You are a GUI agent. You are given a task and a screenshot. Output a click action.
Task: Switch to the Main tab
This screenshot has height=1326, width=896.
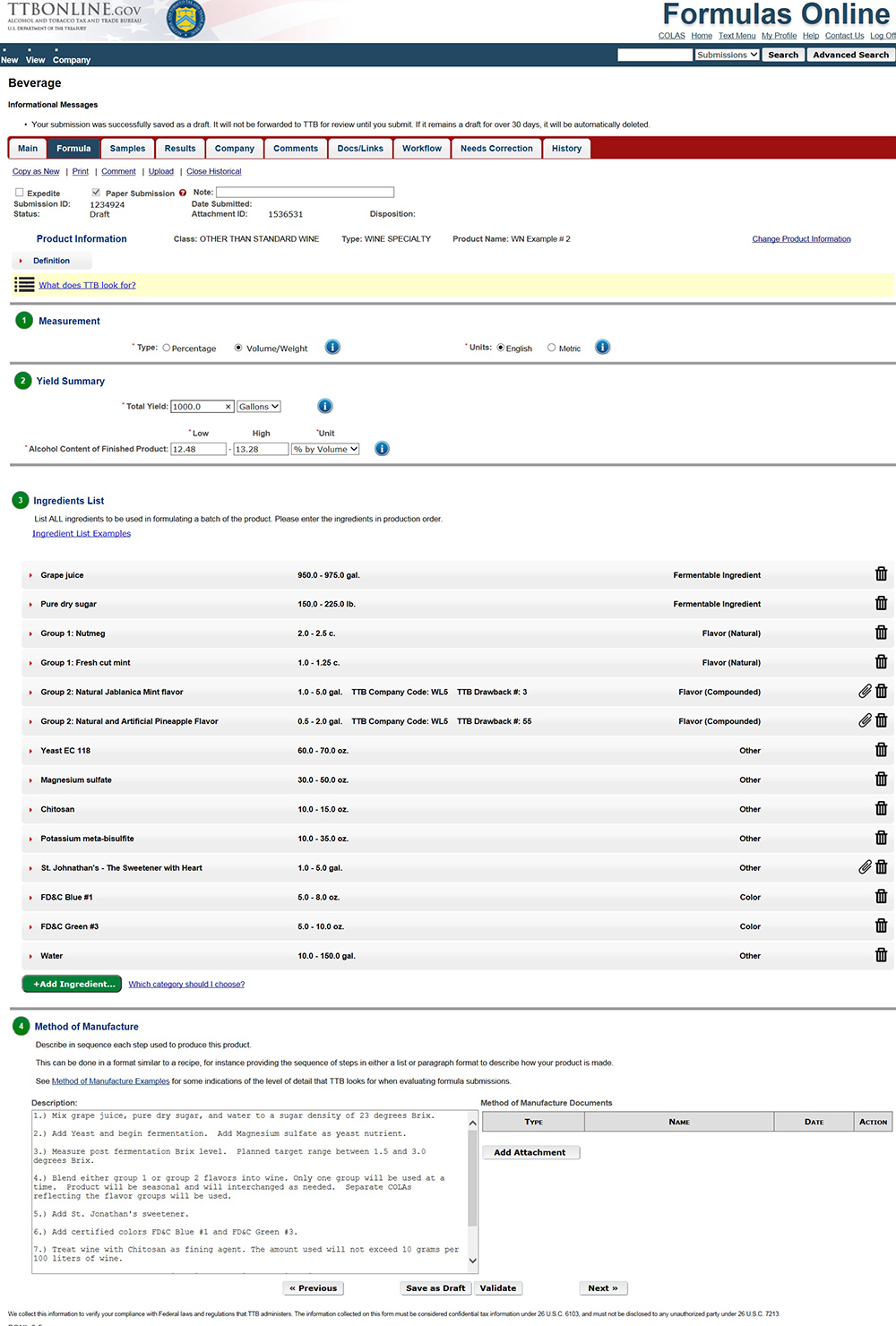coord(28,149)
